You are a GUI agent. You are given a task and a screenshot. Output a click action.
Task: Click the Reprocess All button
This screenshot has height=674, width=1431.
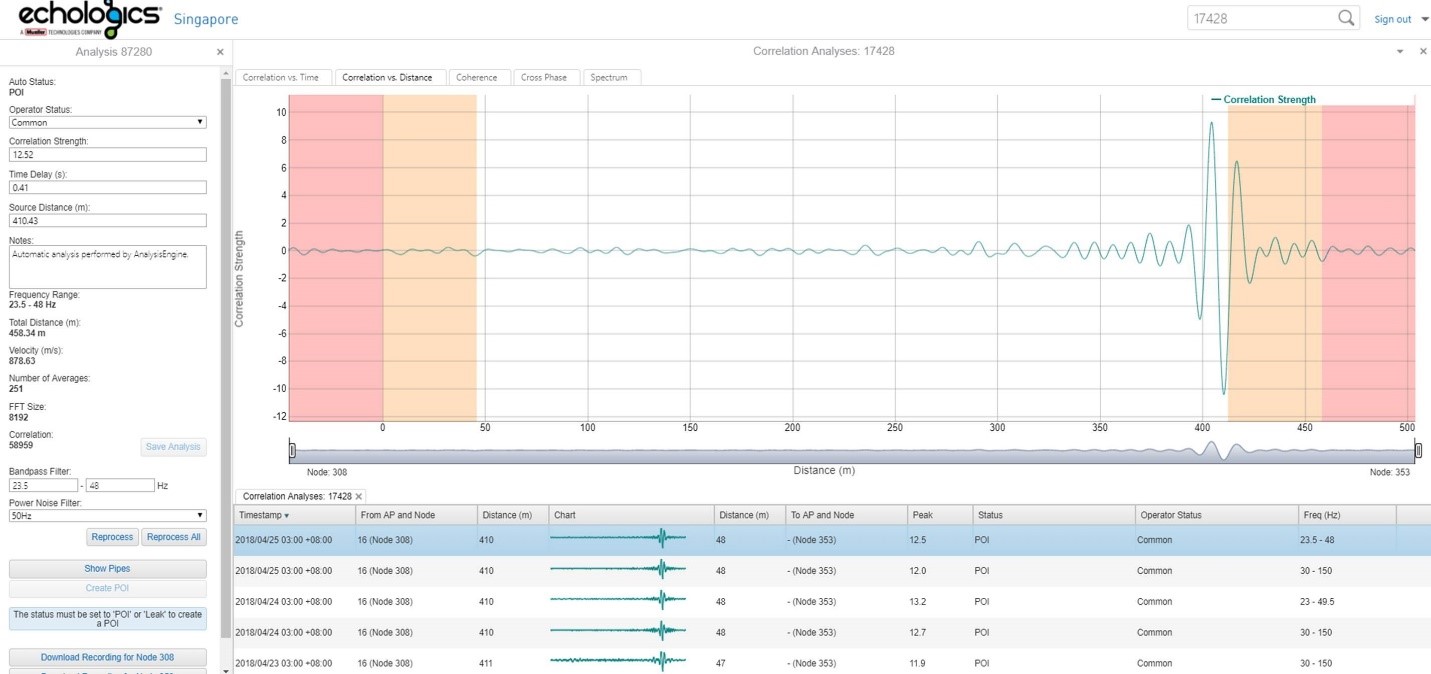coord(174,537)
